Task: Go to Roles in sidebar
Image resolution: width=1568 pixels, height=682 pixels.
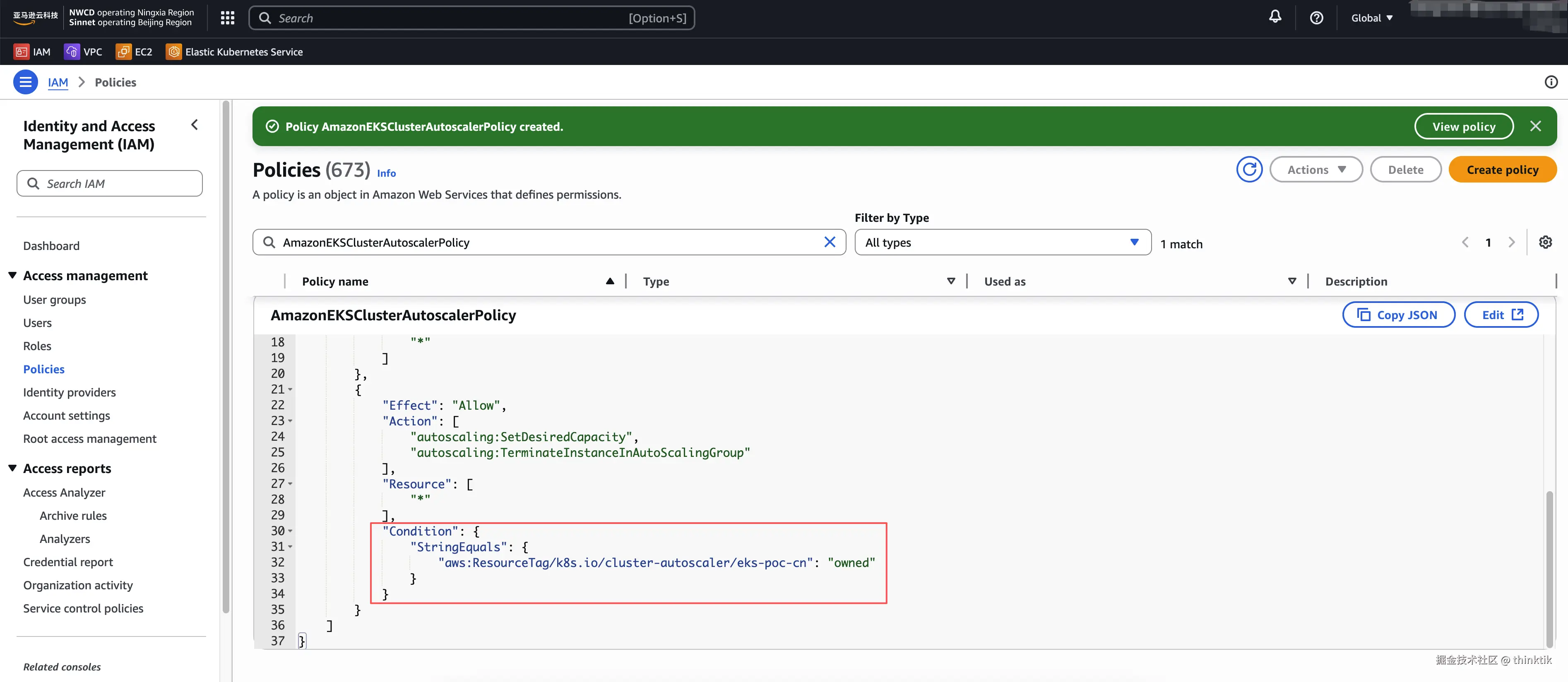Action: (37, 346)
